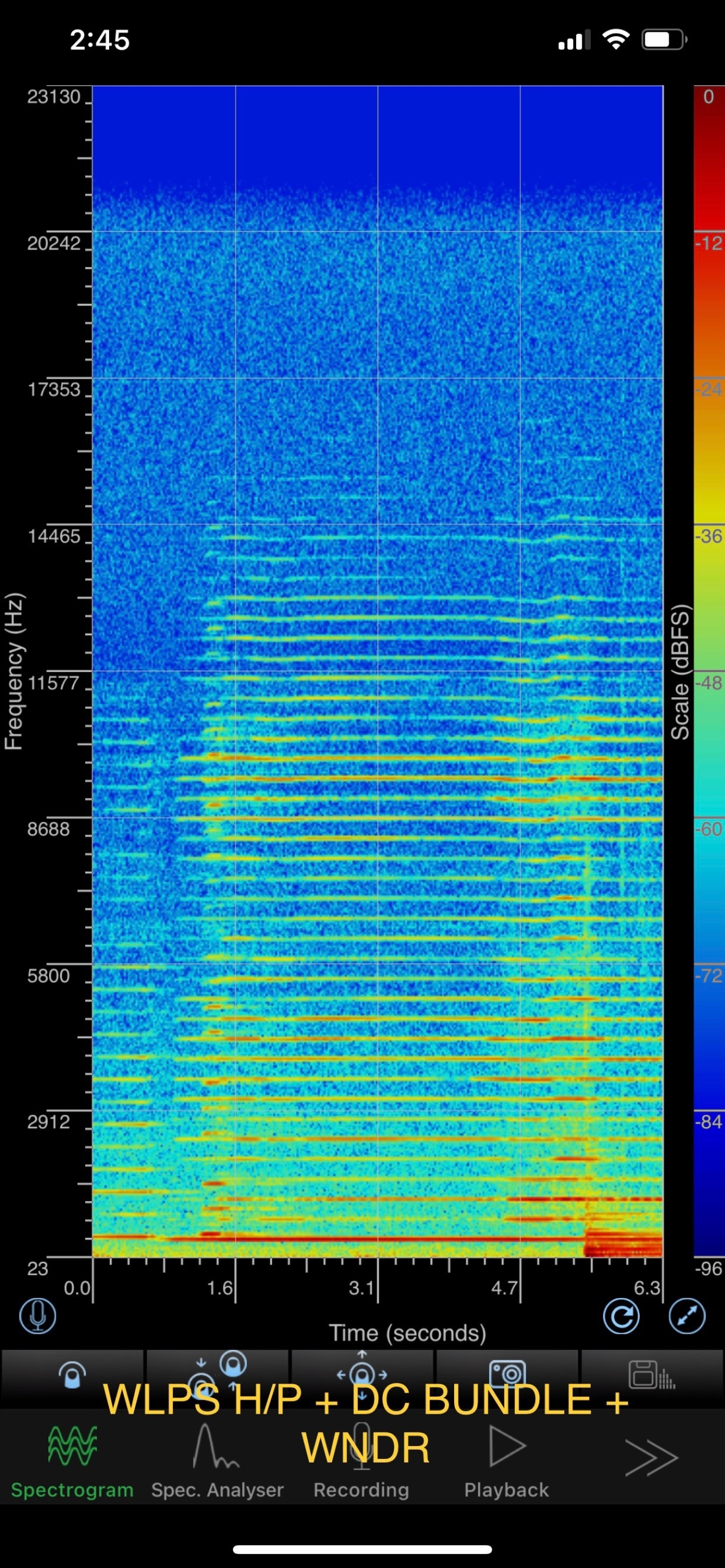
Task: Tap the battery indicator in status bar
Action: coord(664,40)
